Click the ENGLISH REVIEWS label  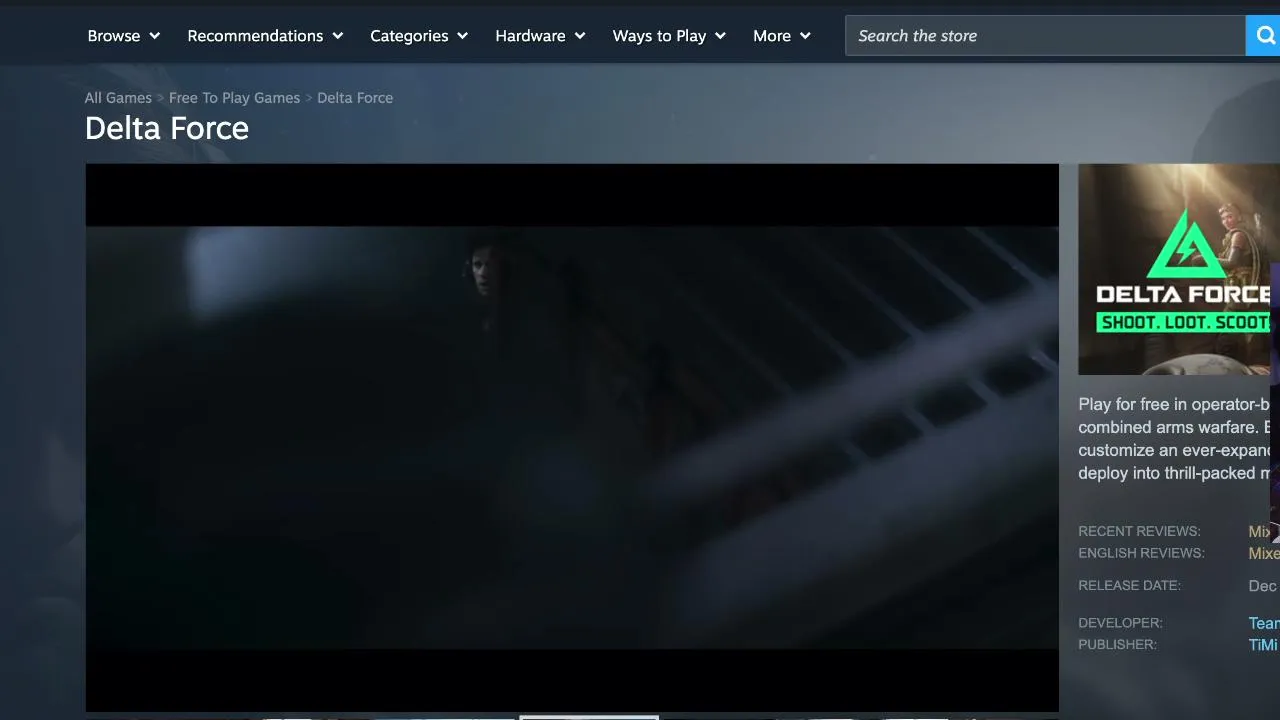tap(1141, 553)
